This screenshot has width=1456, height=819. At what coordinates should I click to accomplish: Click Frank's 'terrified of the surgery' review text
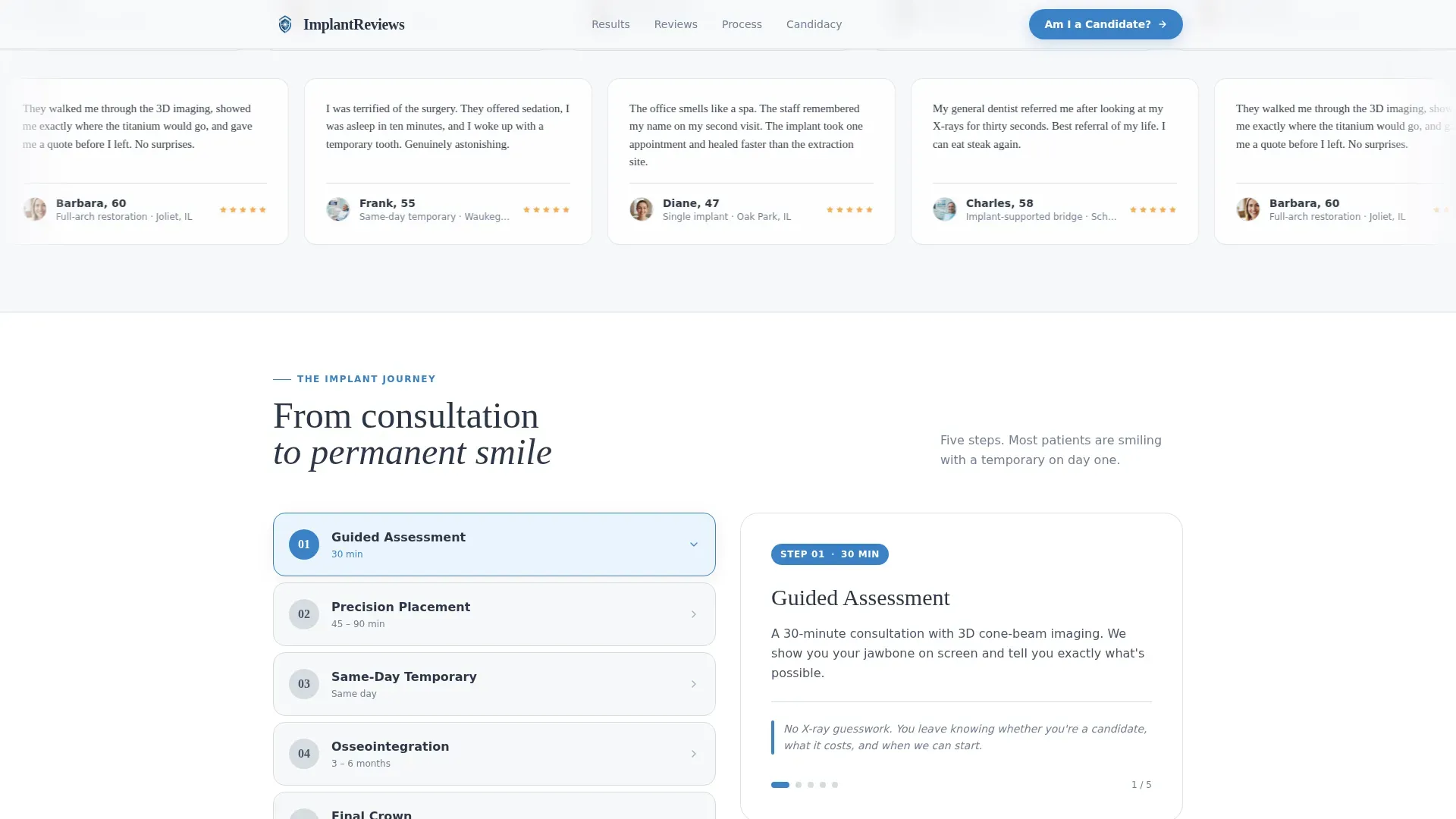[447, 126]
